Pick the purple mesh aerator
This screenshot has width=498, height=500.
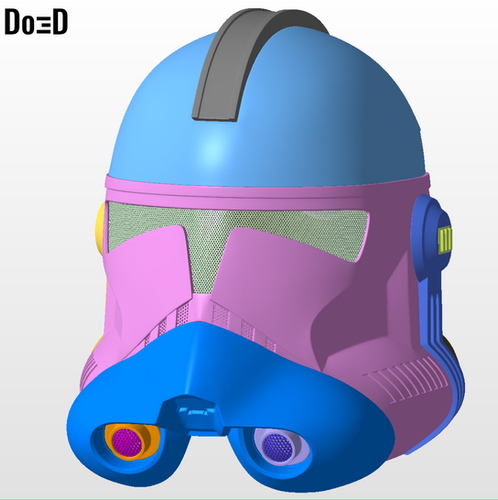(x=278, y=447)
